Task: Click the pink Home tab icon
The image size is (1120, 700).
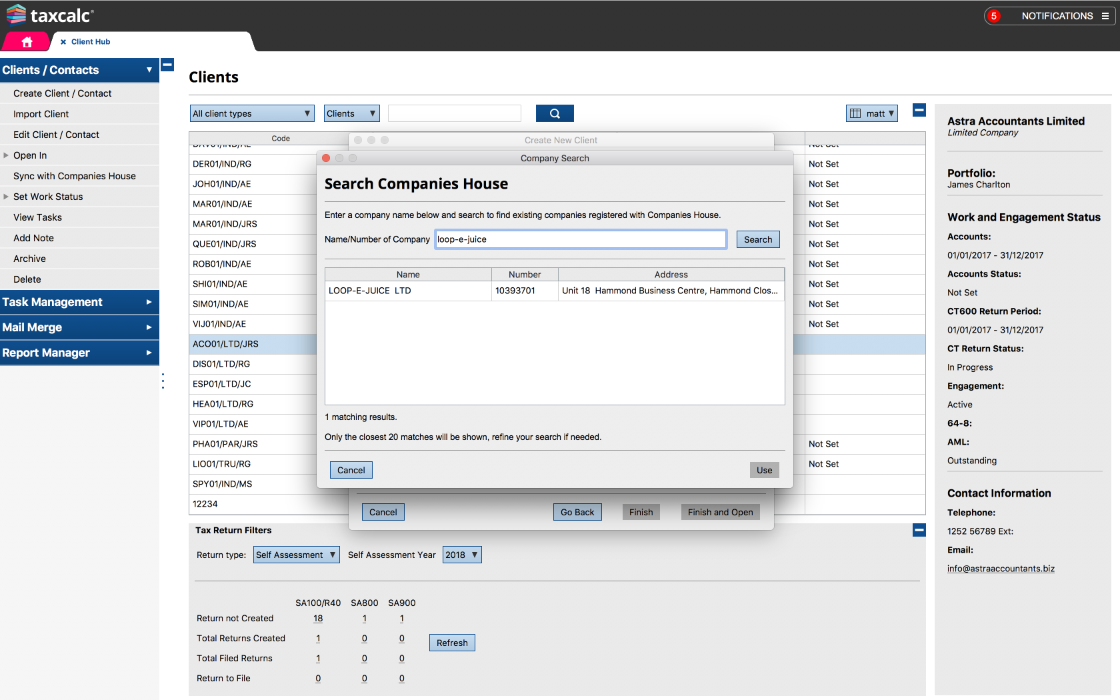Action: (27, 42)
